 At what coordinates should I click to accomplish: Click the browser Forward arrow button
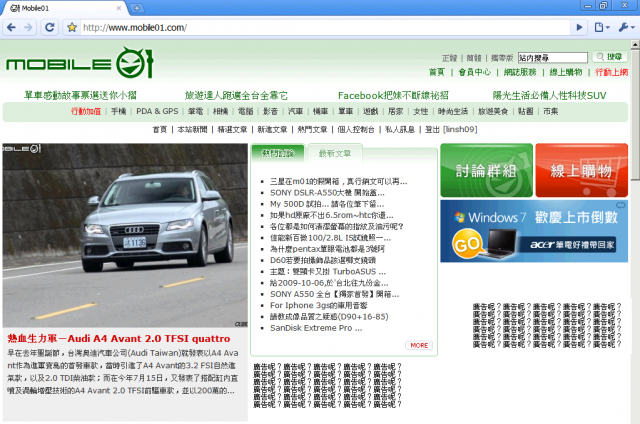point(28,27)
